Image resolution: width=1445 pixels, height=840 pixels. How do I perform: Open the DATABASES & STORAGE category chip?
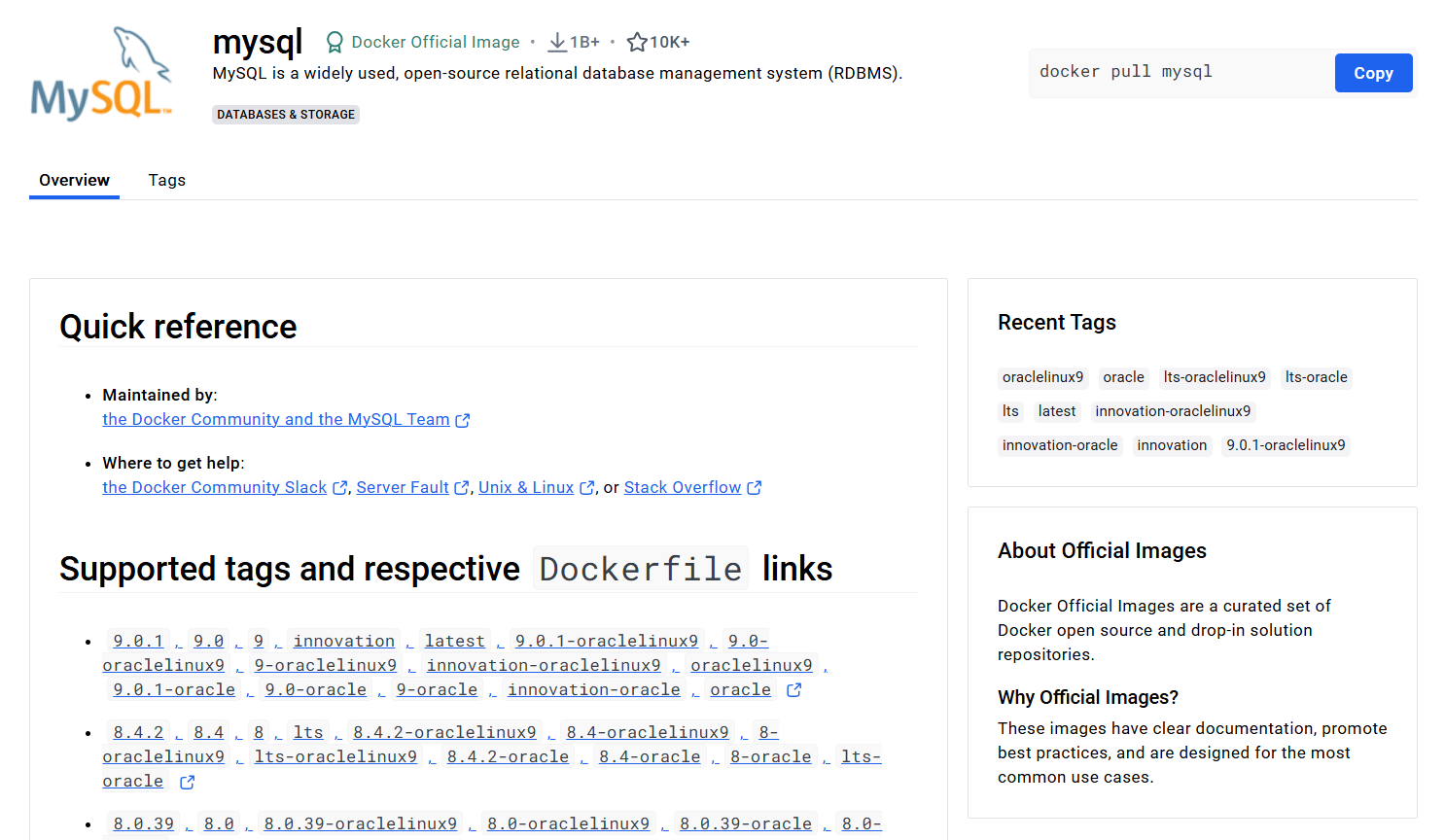[x=286, y=115]
